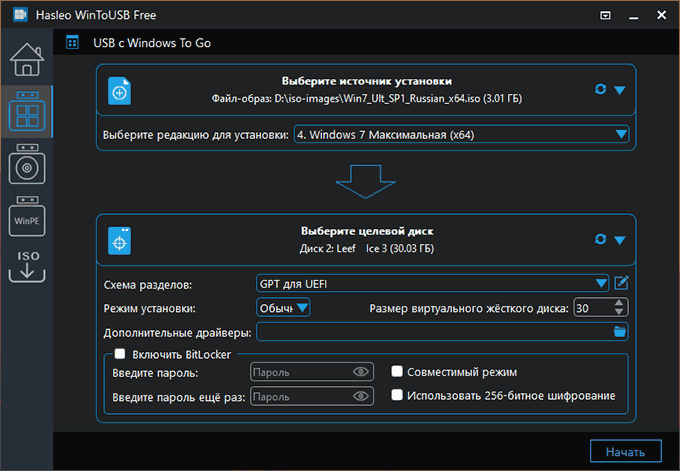Enable 256-bit encryption checkbox
The image size is (680, 471).
pos(397,395)
